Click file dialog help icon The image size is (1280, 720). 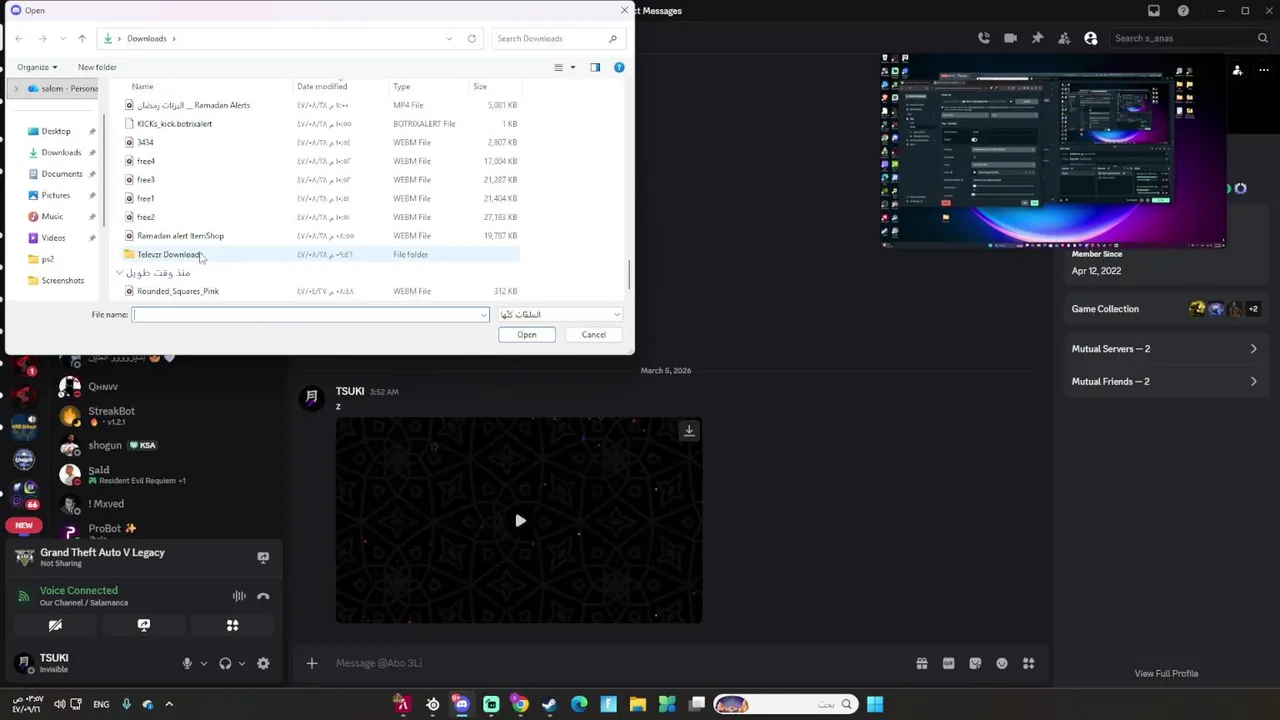[619, 67]
